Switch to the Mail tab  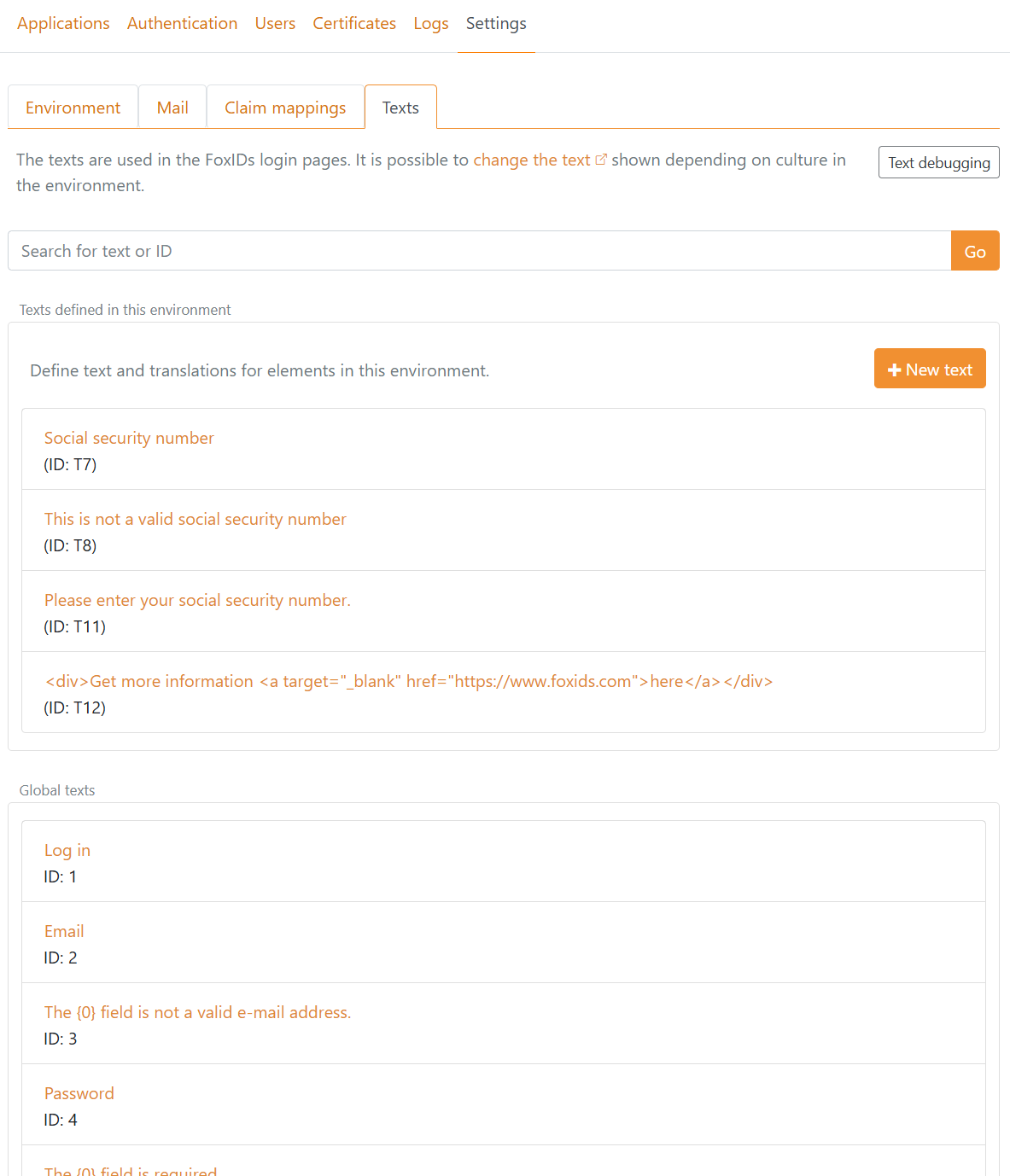172,107
